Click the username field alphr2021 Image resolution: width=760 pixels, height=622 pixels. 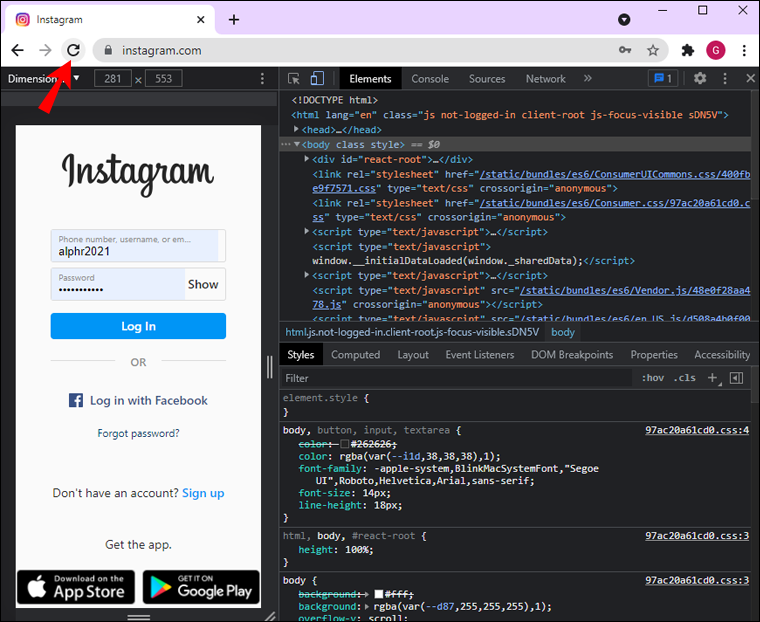point(138,246)
